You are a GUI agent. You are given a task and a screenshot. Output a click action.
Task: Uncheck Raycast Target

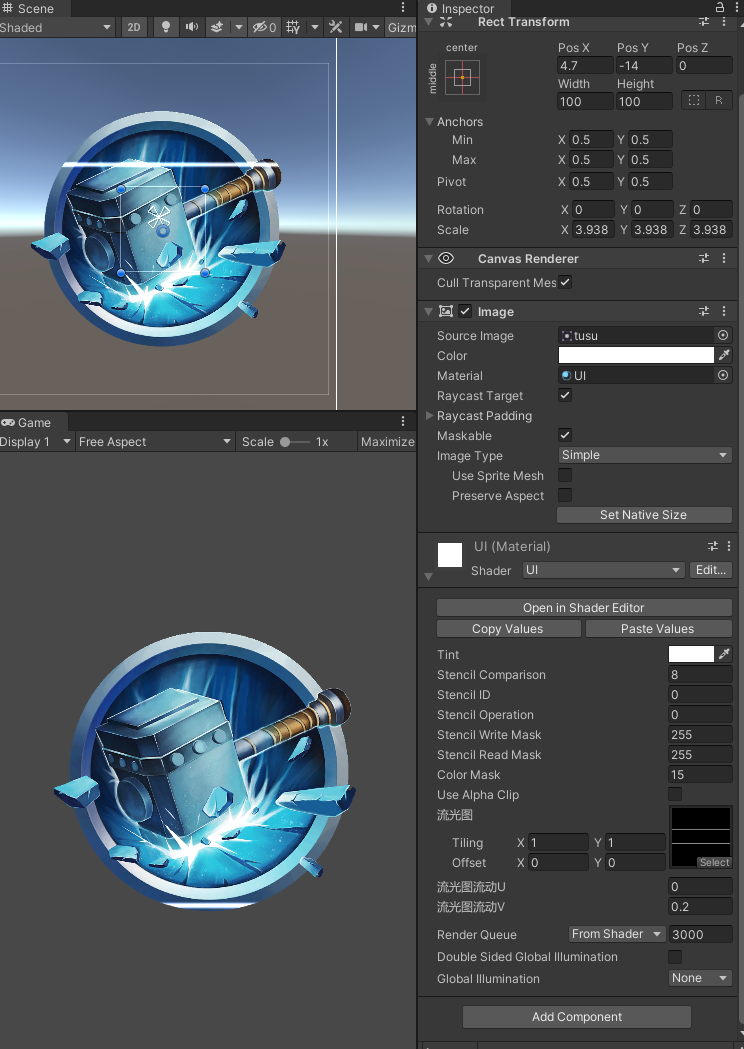click(x=565, y=395)
